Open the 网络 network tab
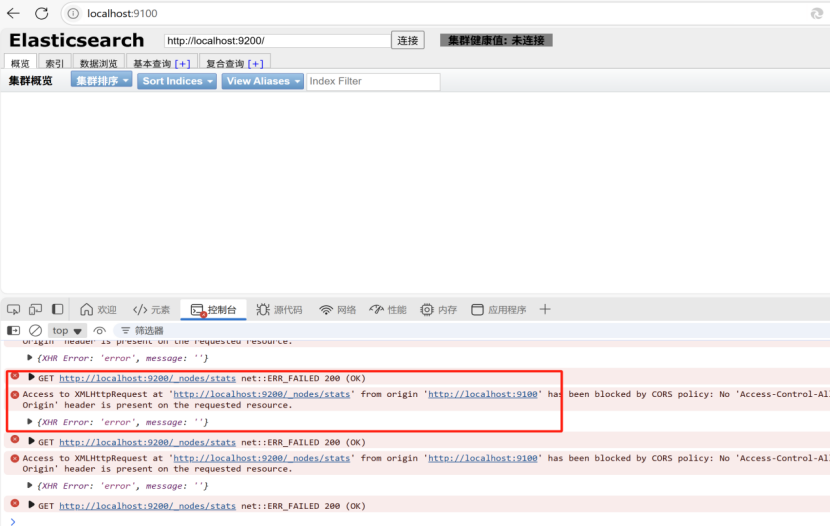The height and width of the screenshot is (526, 830). click(x=338, y=310)
